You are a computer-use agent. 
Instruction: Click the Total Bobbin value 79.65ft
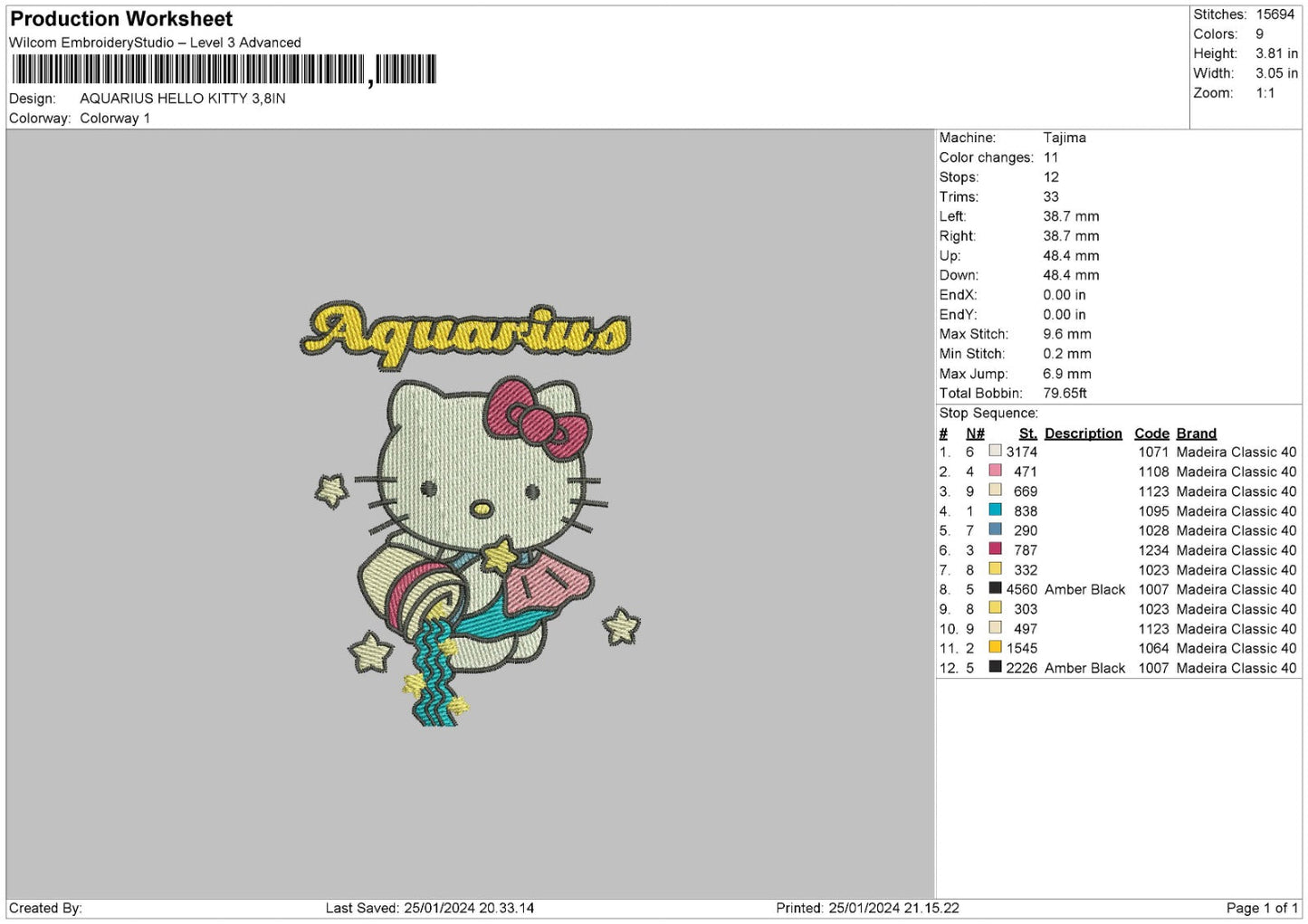coord(1065,393)
